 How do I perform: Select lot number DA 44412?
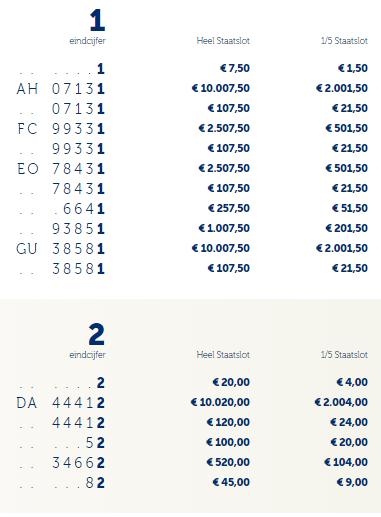61,403
